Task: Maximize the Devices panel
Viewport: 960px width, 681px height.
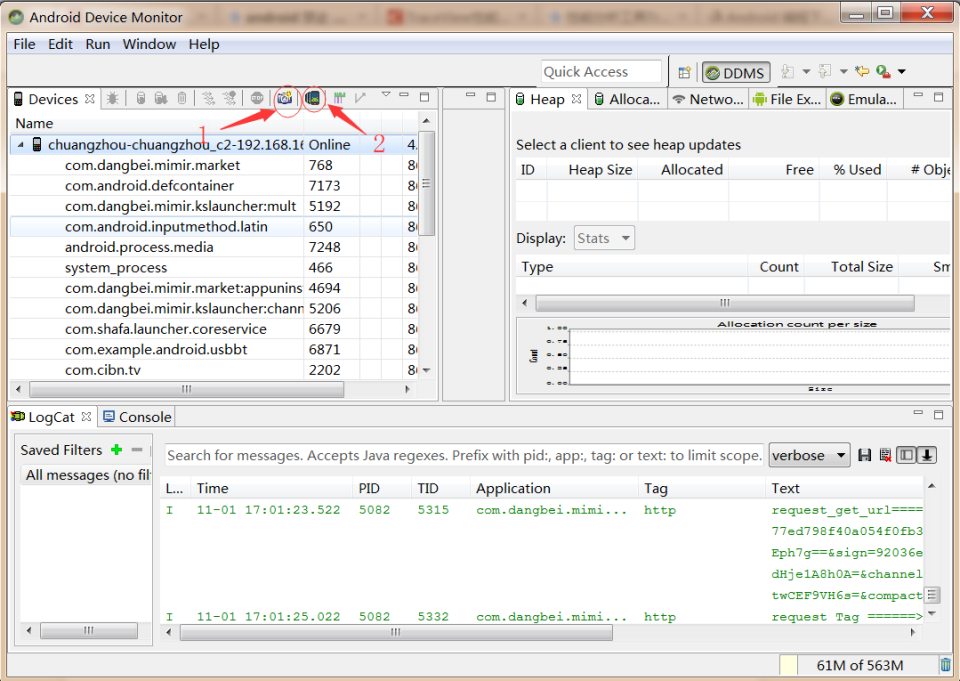Action: (424, 97)
